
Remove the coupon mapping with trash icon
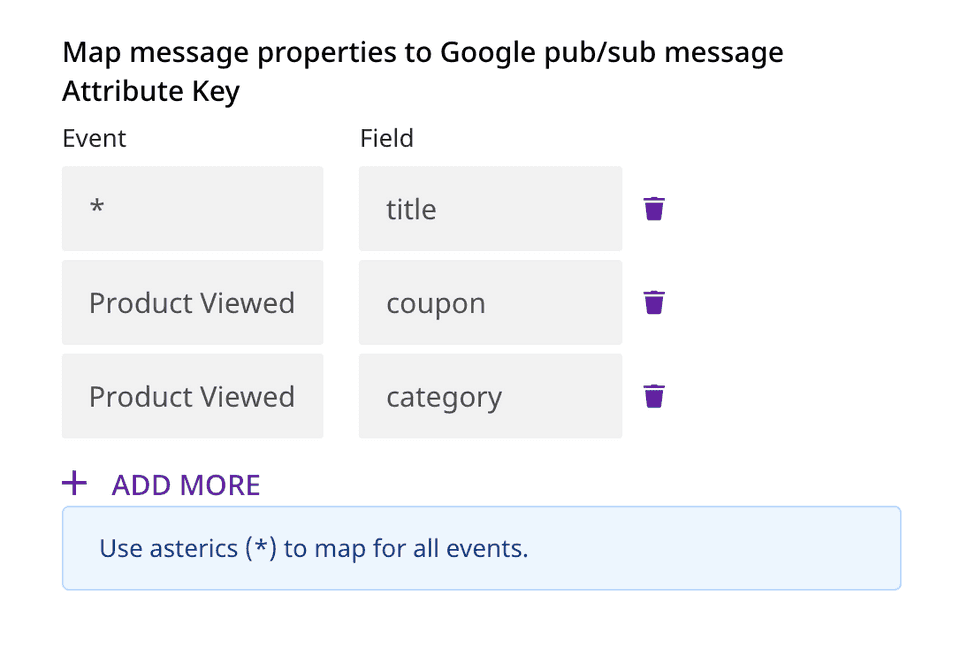[654, 302]
